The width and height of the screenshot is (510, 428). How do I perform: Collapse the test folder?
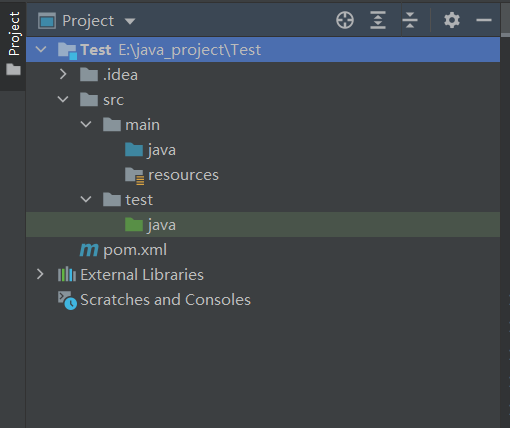[86, 199]
